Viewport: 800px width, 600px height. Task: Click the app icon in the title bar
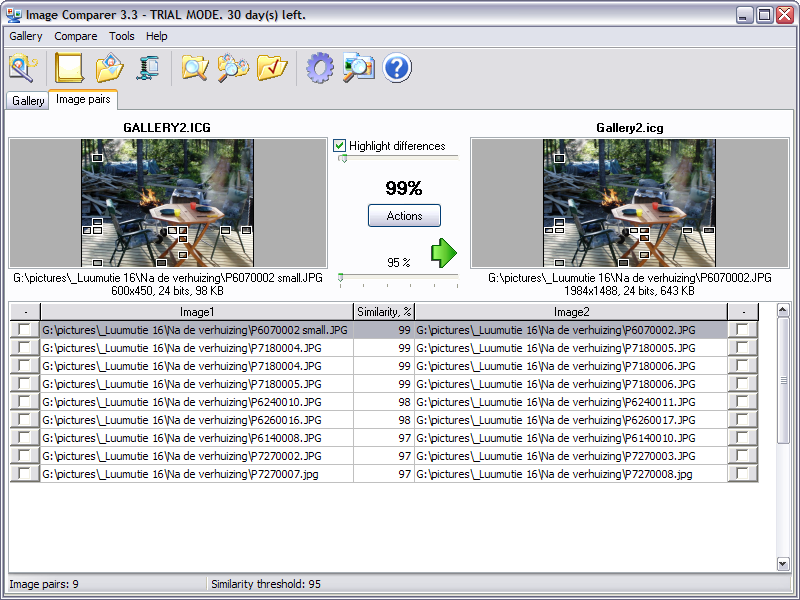pyautogui.click(x=14, y=15)
